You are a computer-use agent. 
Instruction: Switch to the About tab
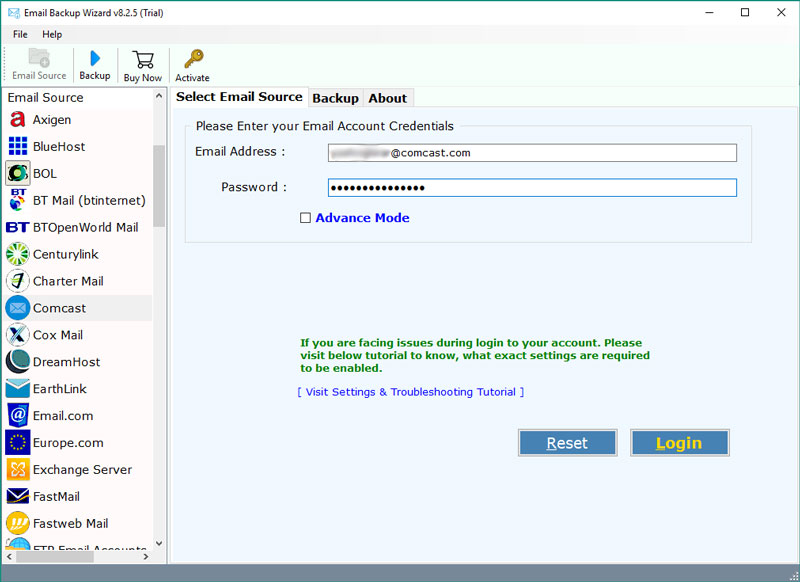point(388,98)
